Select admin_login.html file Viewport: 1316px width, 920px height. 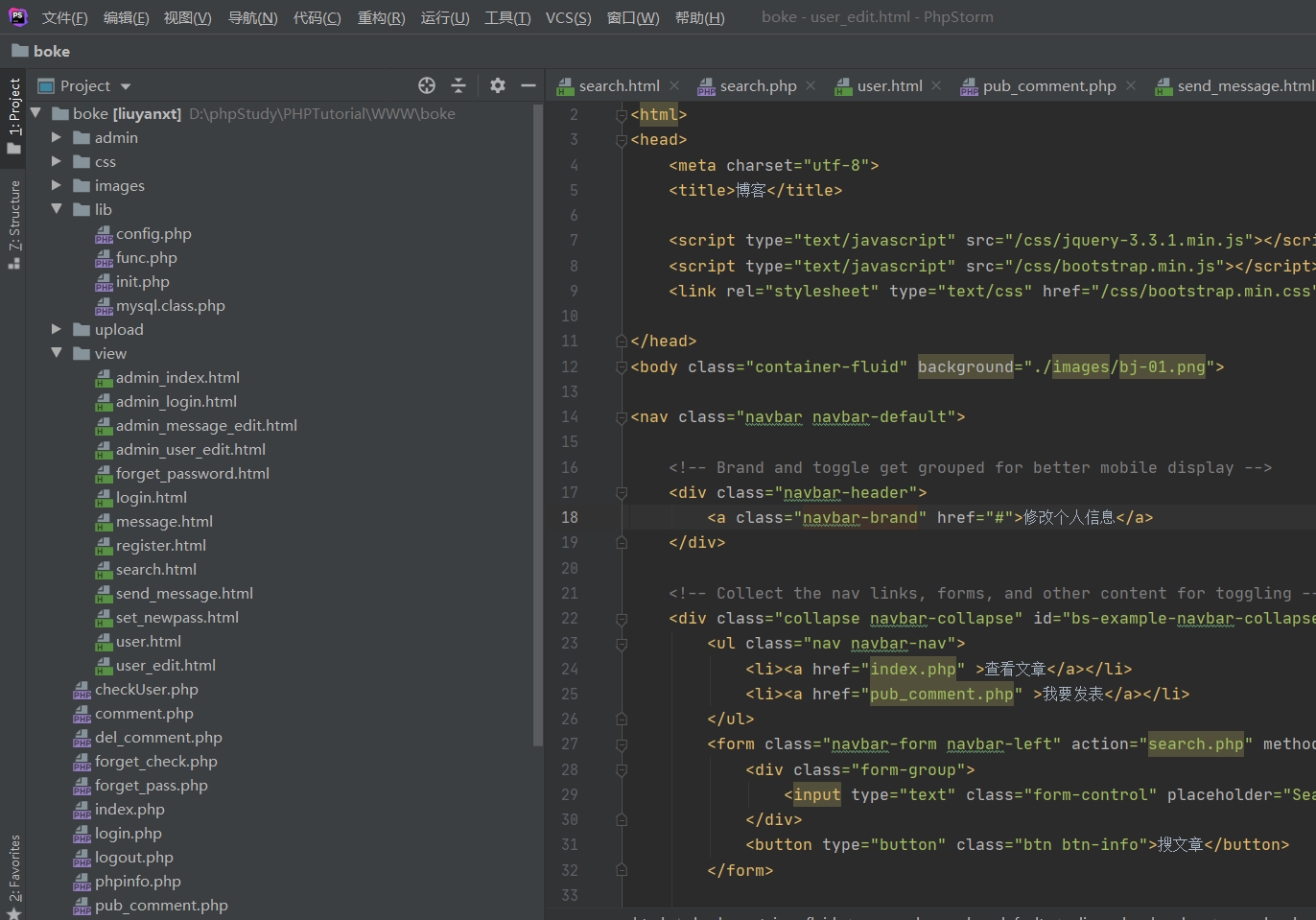pyautogui.click(x=176, y=401)
